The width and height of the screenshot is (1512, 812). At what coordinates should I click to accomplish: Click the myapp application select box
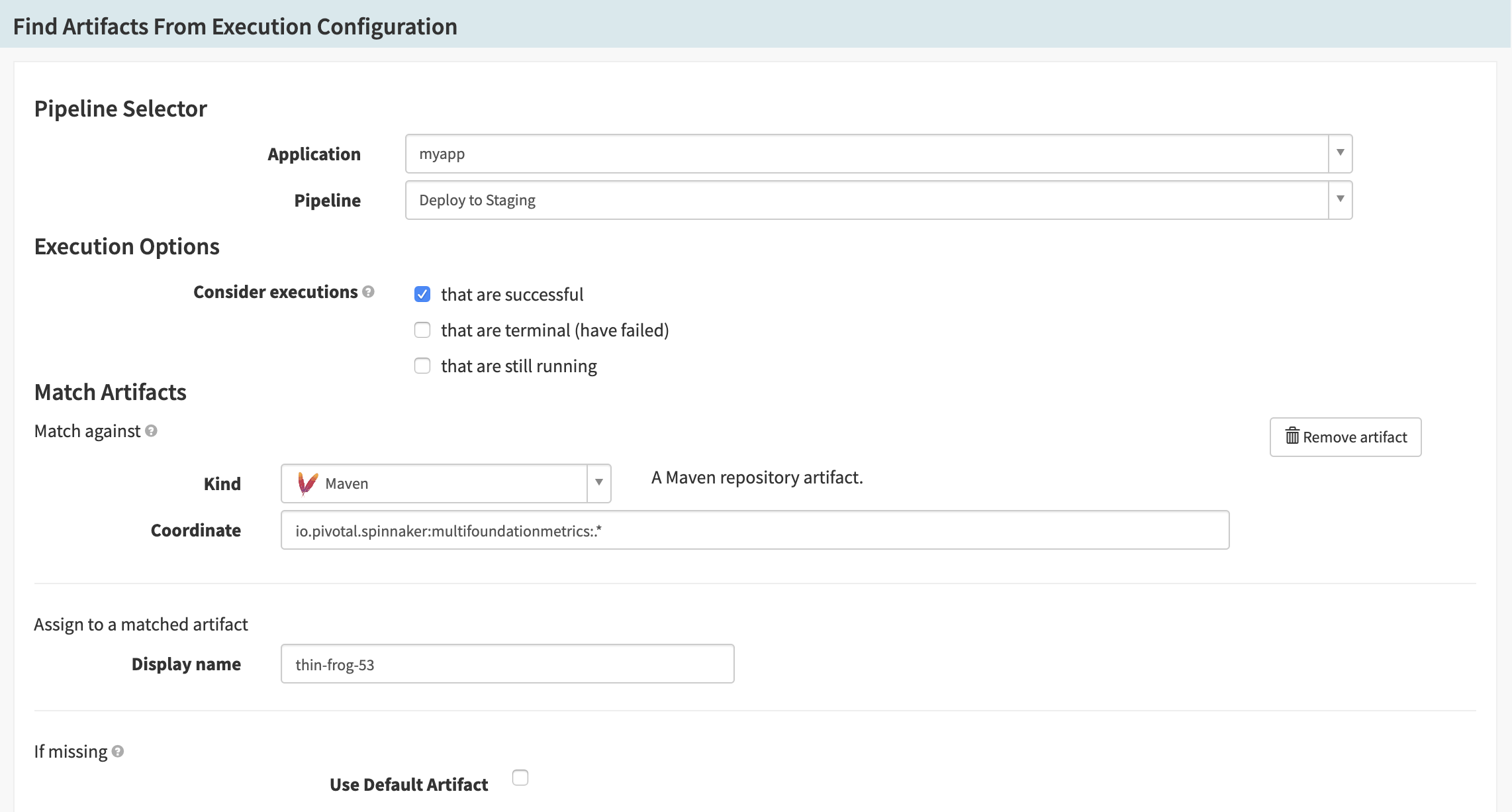tap(866, 154)
